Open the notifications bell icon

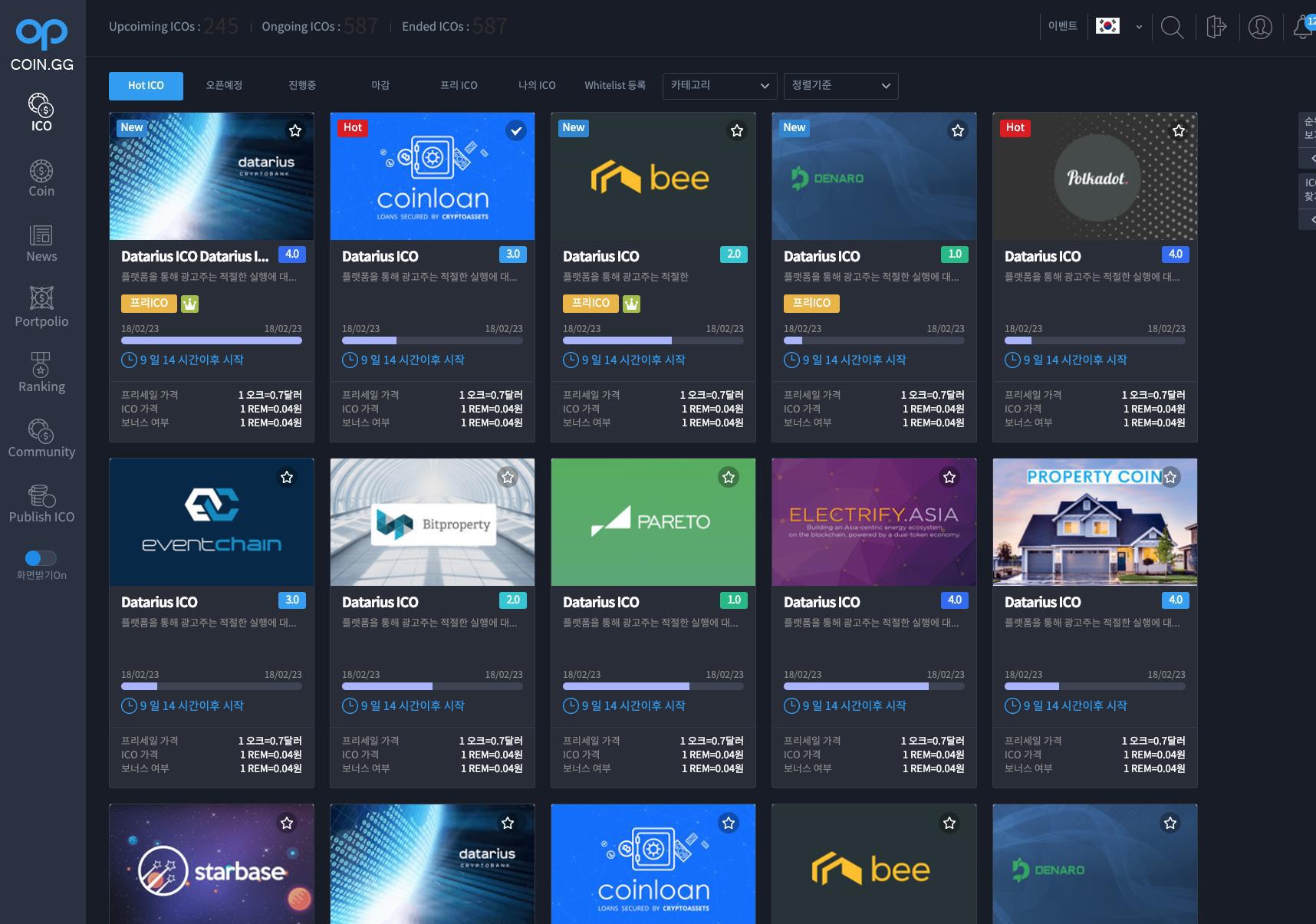[x=1304, y=27]
